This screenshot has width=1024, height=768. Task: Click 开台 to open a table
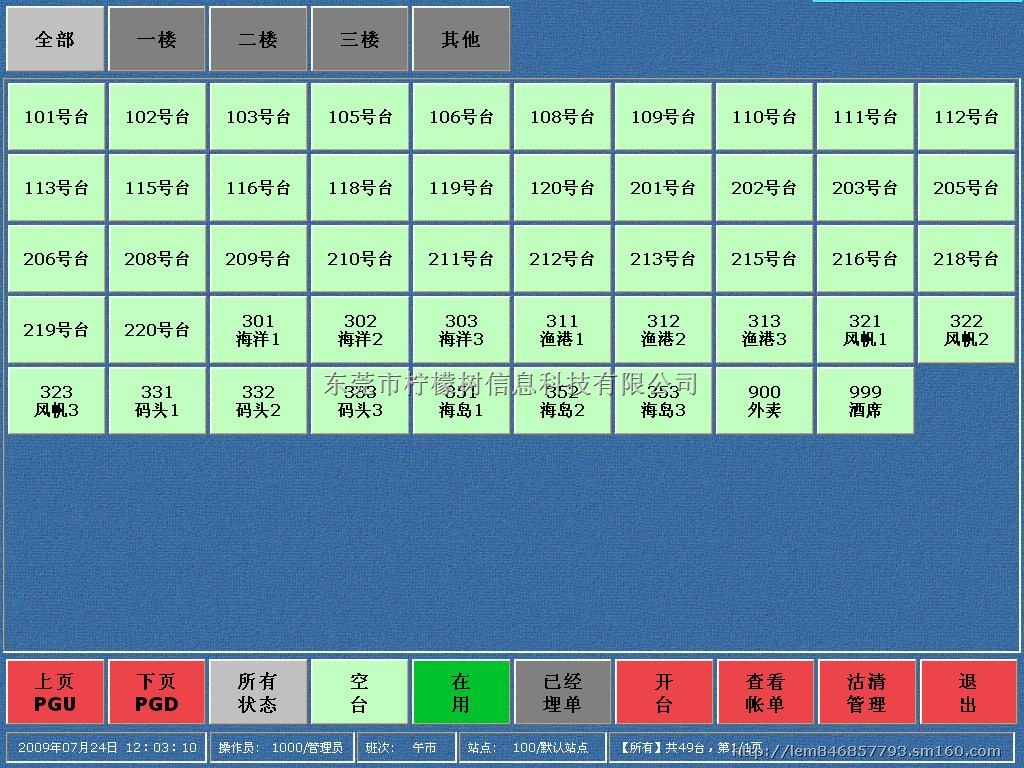click(664, 692)
